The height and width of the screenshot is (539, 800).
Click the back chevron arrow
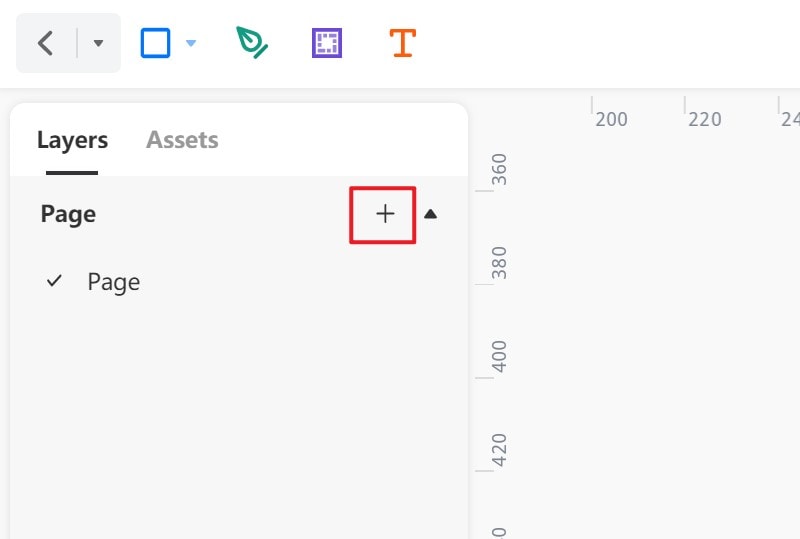45,43
